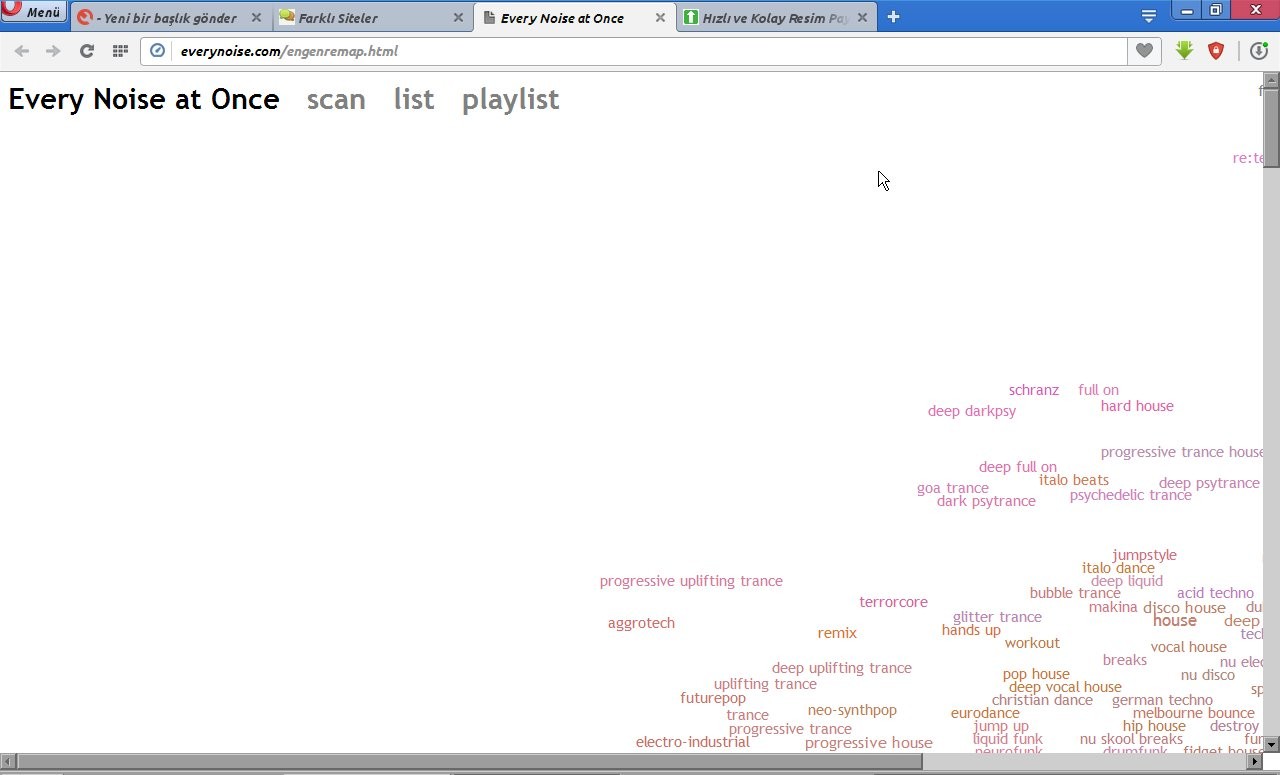Open the Opera Menü button
The height and width of the screenshot is (775, 1280).
coord(33,12)
